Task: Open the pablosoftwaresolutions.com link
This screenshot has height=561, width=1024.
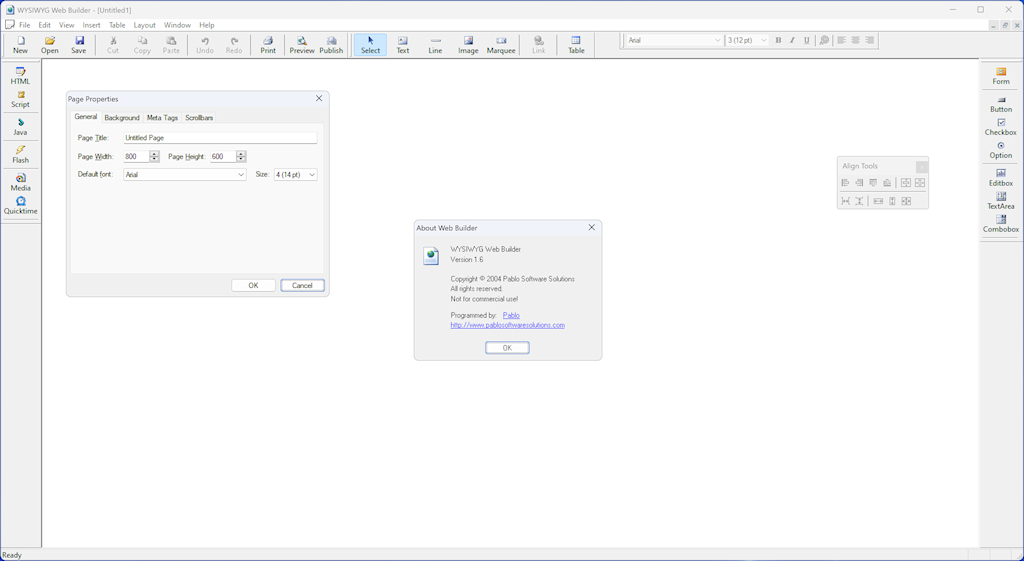Action: pos(507,325)
